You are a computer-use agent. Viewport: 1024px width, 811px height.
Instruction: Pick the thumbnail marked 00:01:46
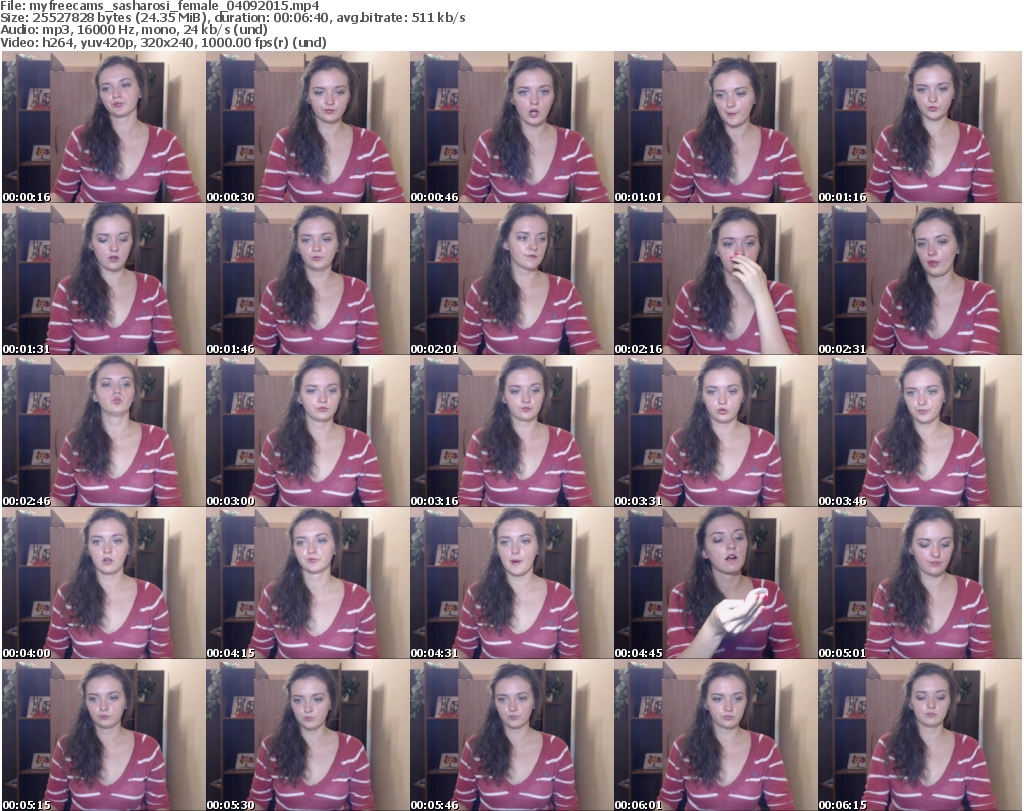click(x=307, y=279)
